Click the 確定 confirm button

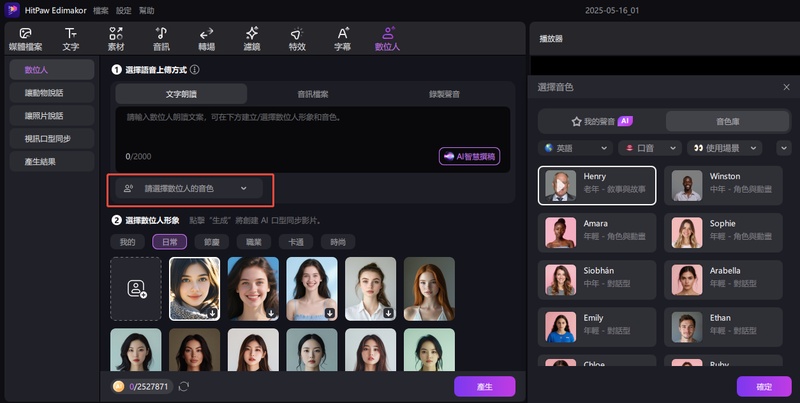pos(764,387)
